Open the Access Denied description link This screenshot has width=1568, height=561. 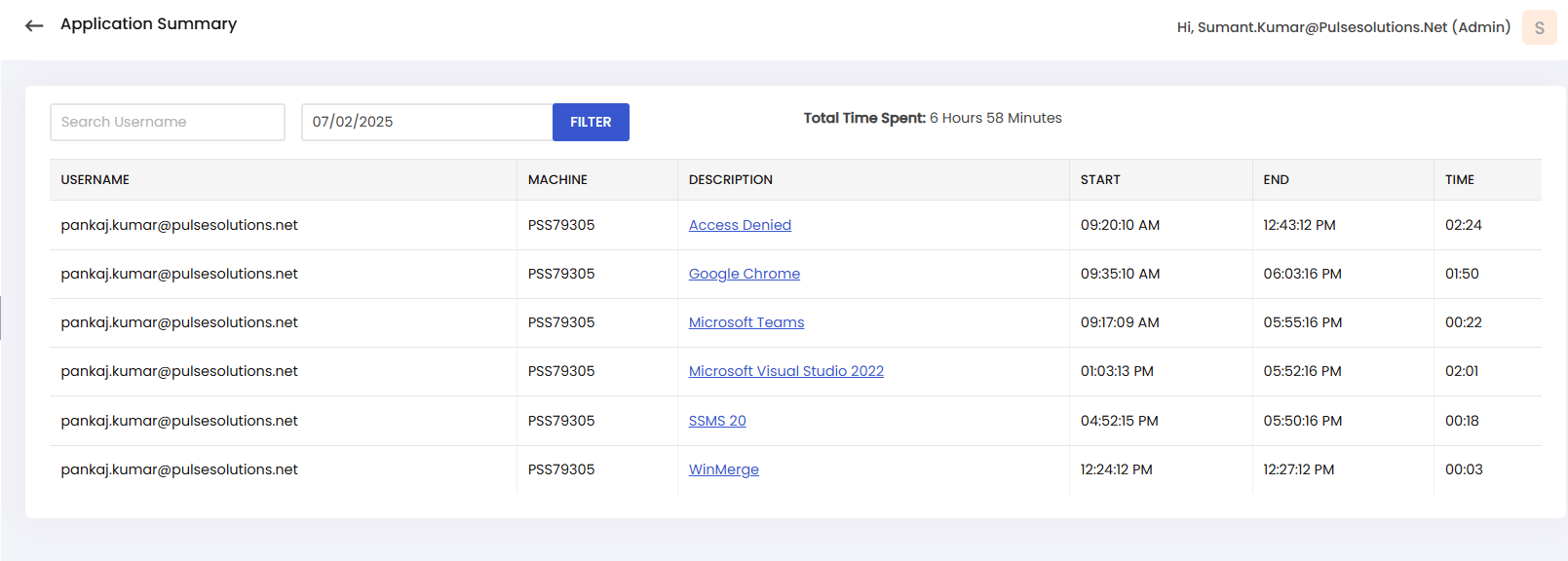[x=740, y=225]
